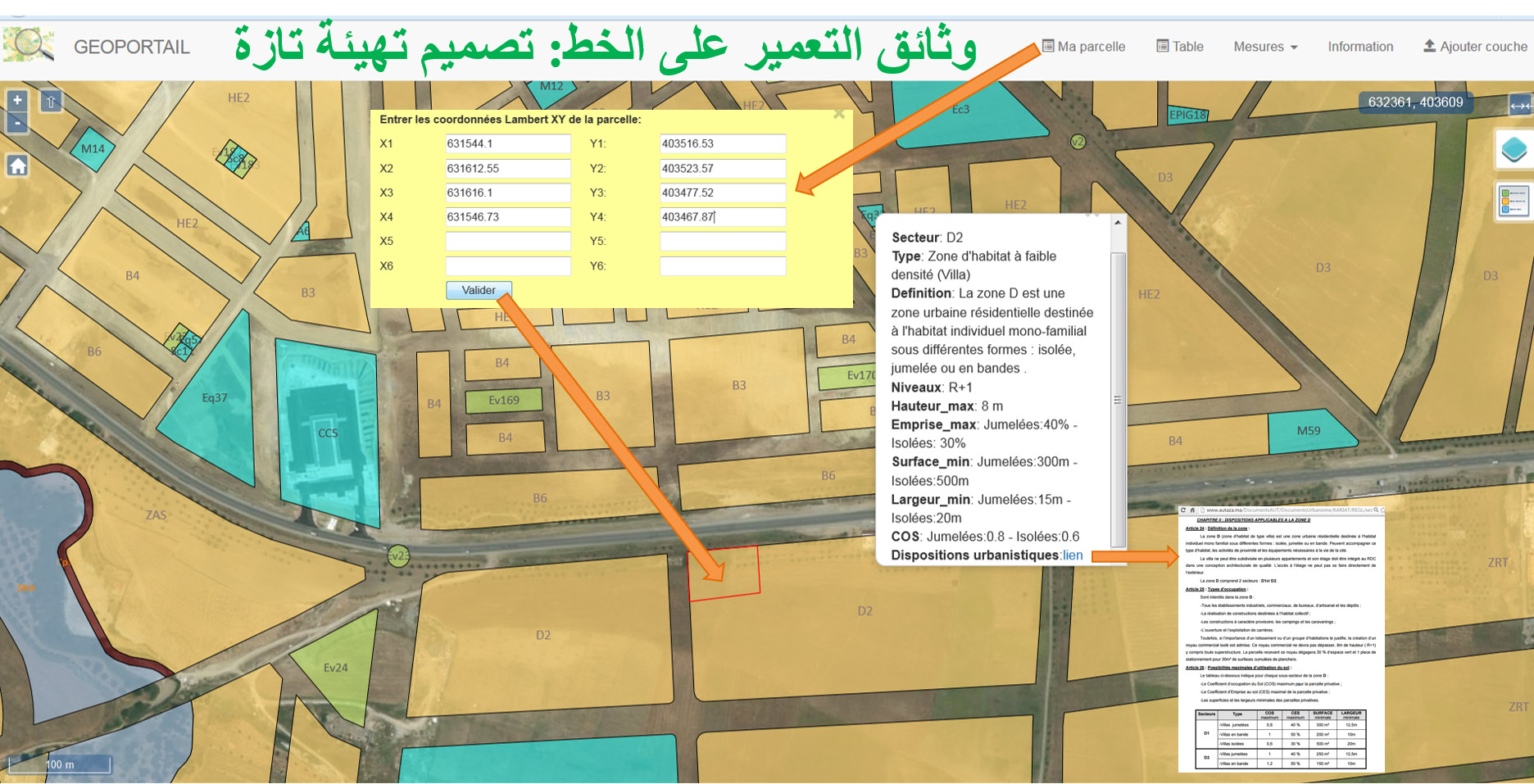This screenshot has width=1534, height=784.
Task: Open the Information menu
Action: 1360,47
